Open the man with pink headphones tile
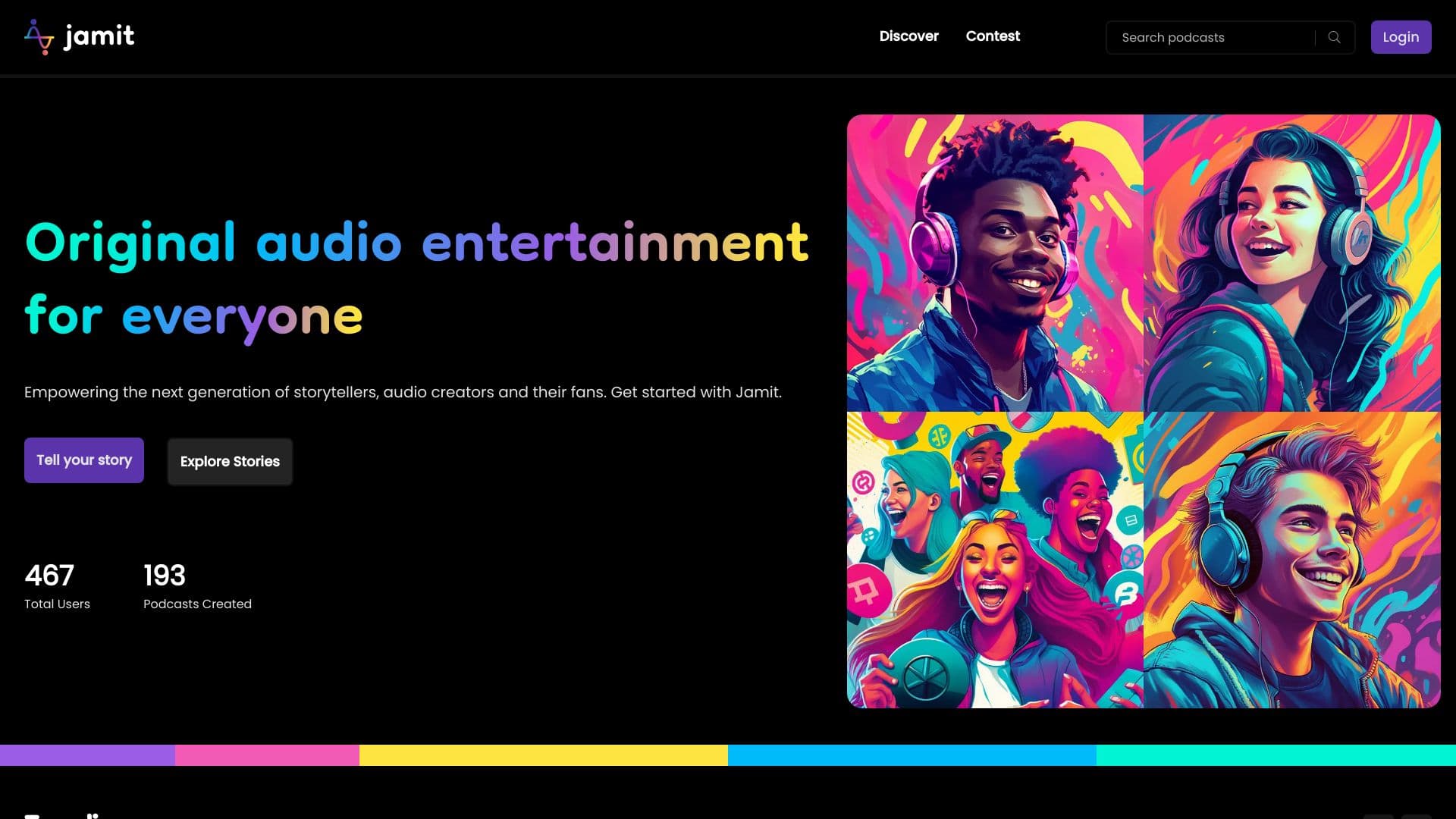 pyautogui.click(x=994, y=262)
